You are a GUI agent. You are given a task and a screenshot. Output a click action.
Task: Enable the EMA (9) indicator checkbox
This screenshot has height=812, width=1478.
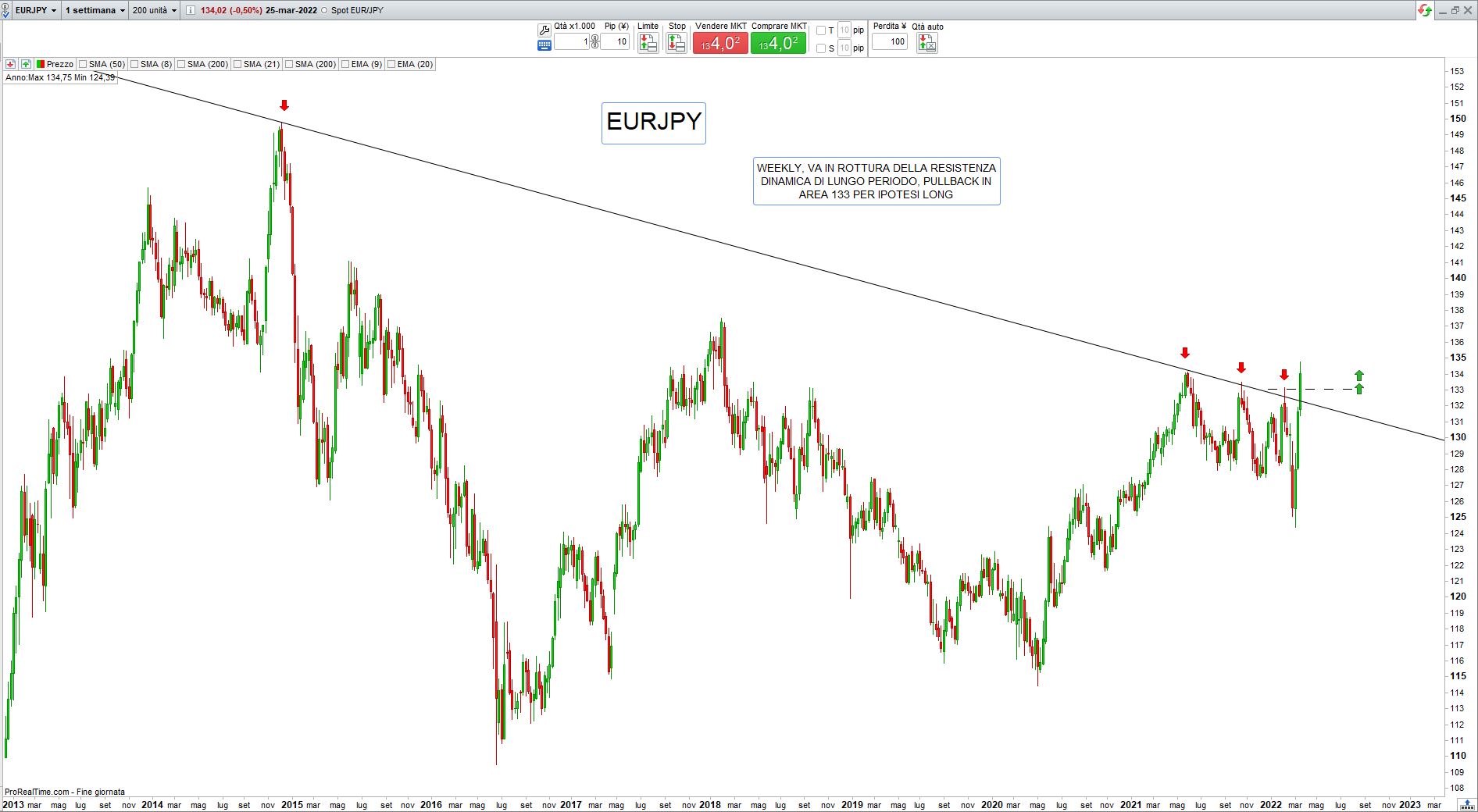click(345, 64)
